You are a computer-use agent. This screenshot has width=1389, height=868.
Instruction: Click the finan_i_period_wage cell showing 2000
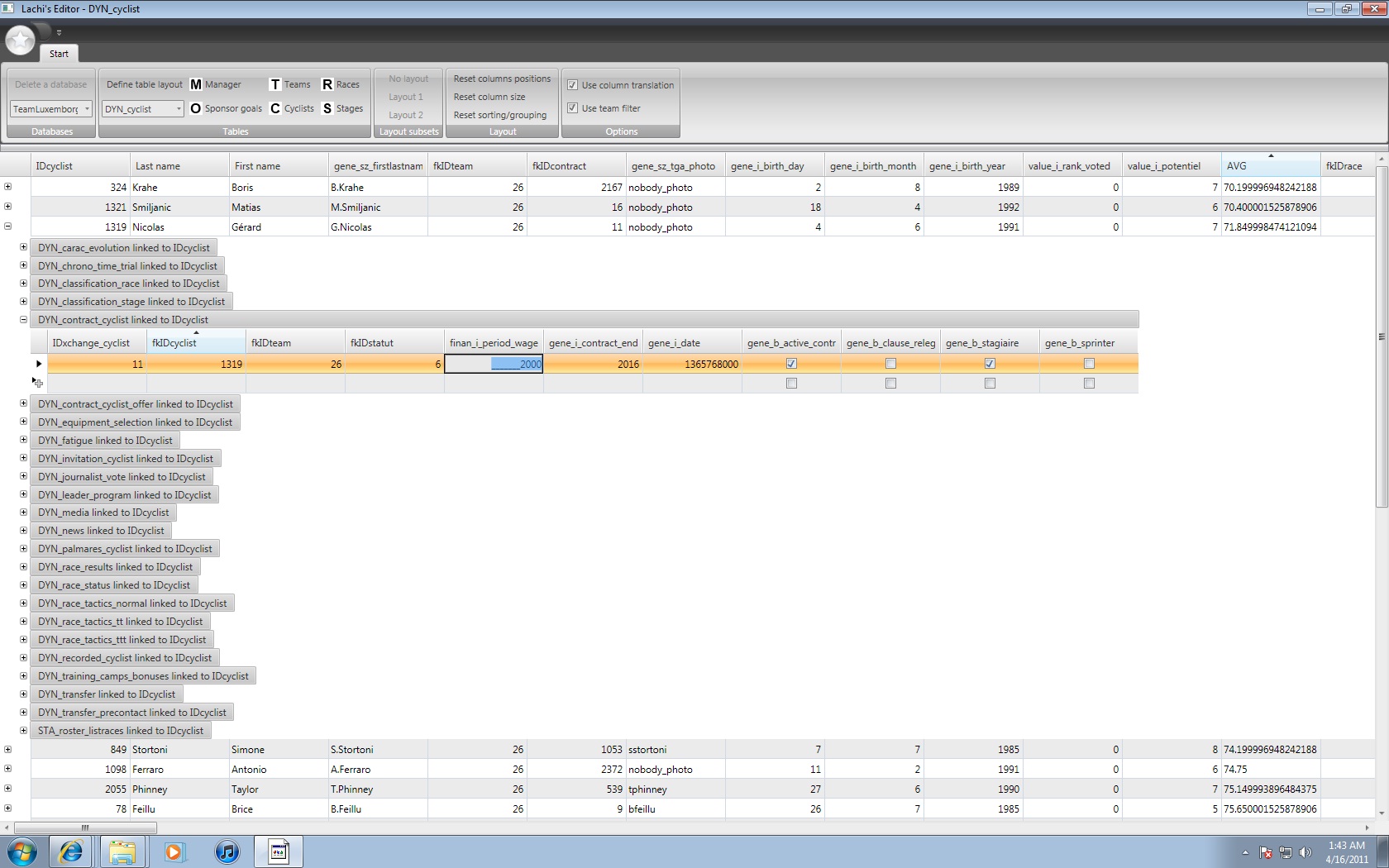pyautogui.click(x=494, y=364)
